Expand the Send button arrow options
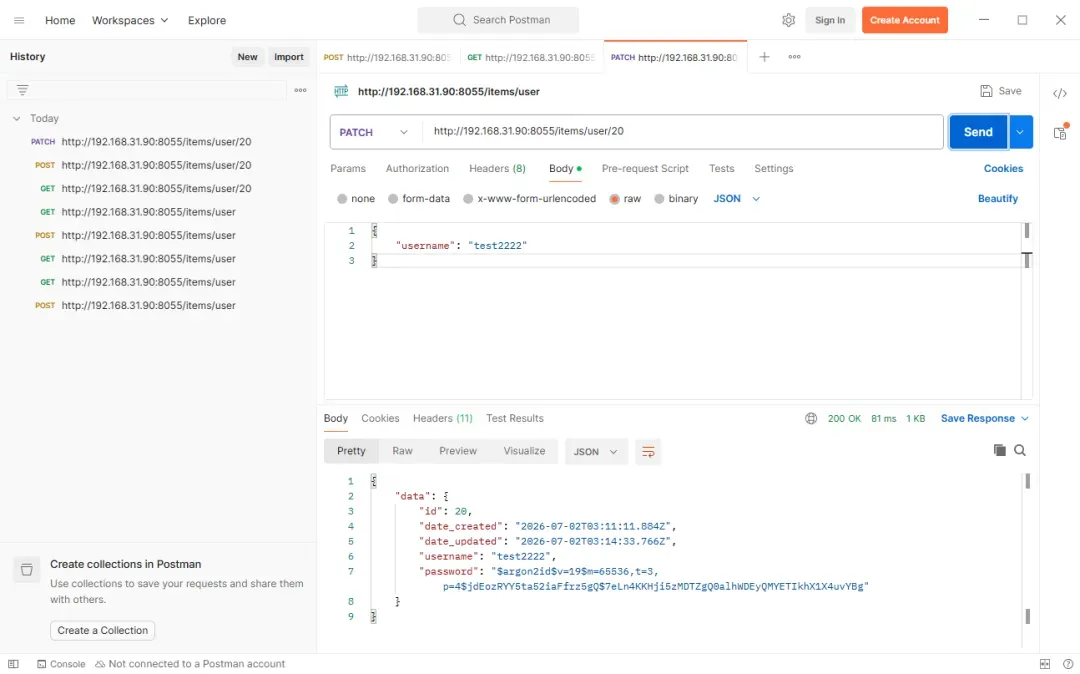The height and width of the screenshot is (674, 1080). 1020,132
